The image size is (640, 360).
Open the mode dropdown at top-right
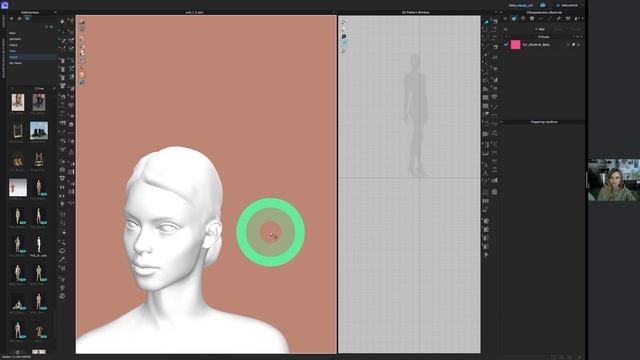(569, 5)
